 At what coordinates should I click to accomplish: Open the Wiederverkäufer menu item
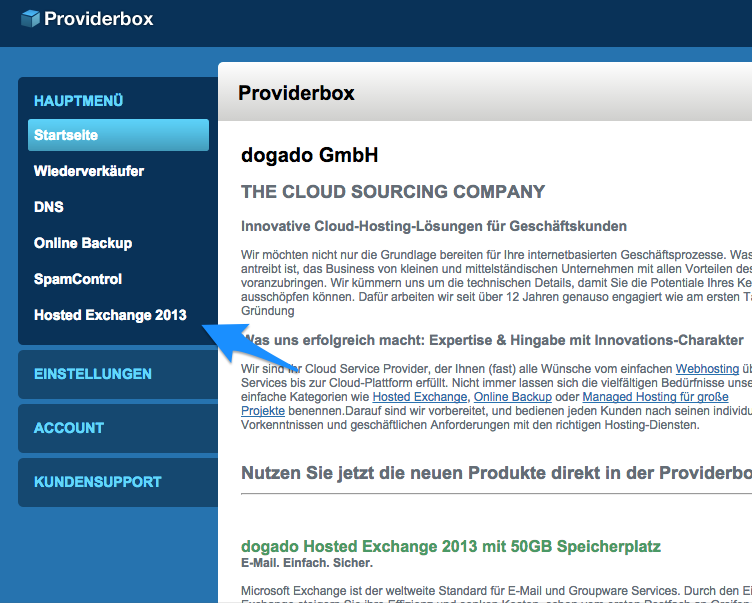pyautogui.click(x=89, y=171)
